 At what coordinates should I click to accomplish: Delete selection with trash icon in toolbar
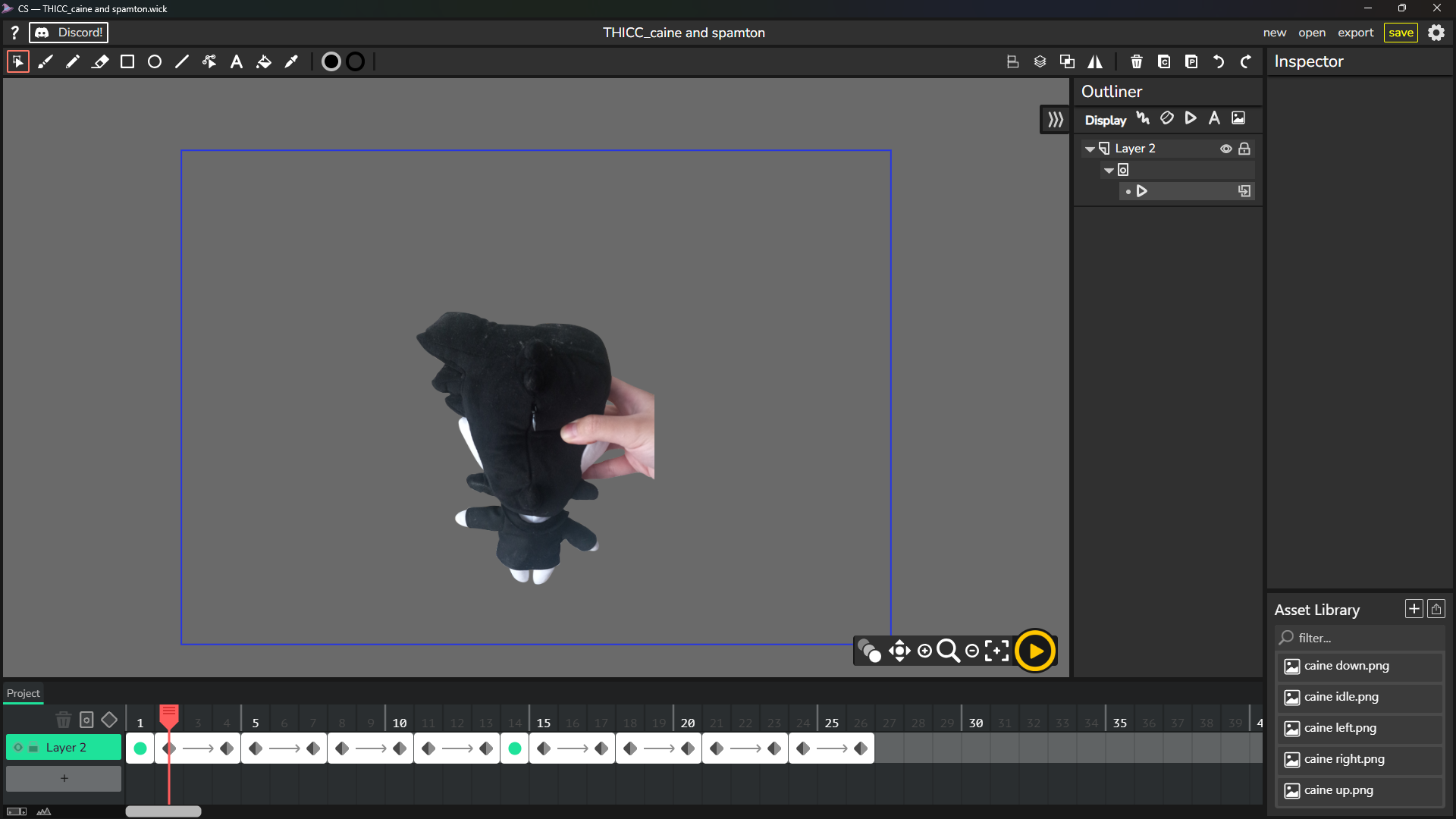1136,62
